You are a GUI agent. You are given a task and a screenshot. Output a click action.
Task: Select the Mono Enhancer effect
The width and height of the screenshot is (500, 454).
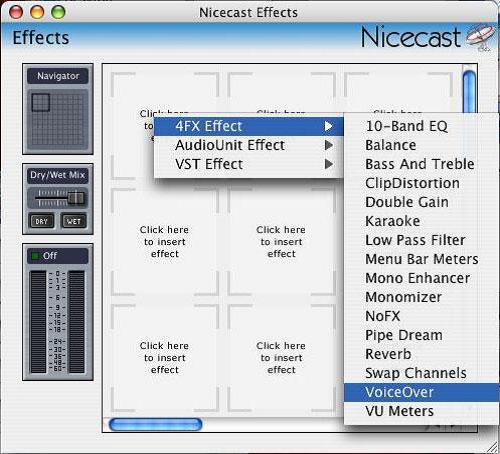click(x=421, y=278)
